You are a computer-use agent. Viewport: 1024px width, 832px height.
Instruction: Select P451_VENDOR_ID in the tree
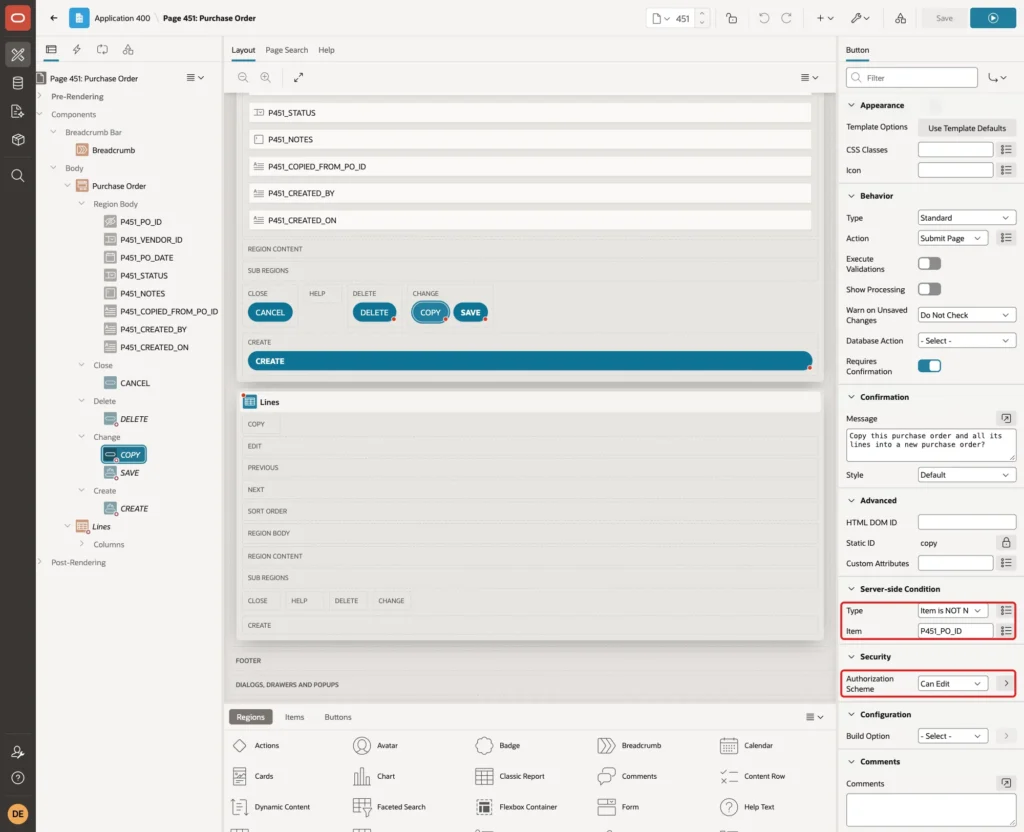151,240
